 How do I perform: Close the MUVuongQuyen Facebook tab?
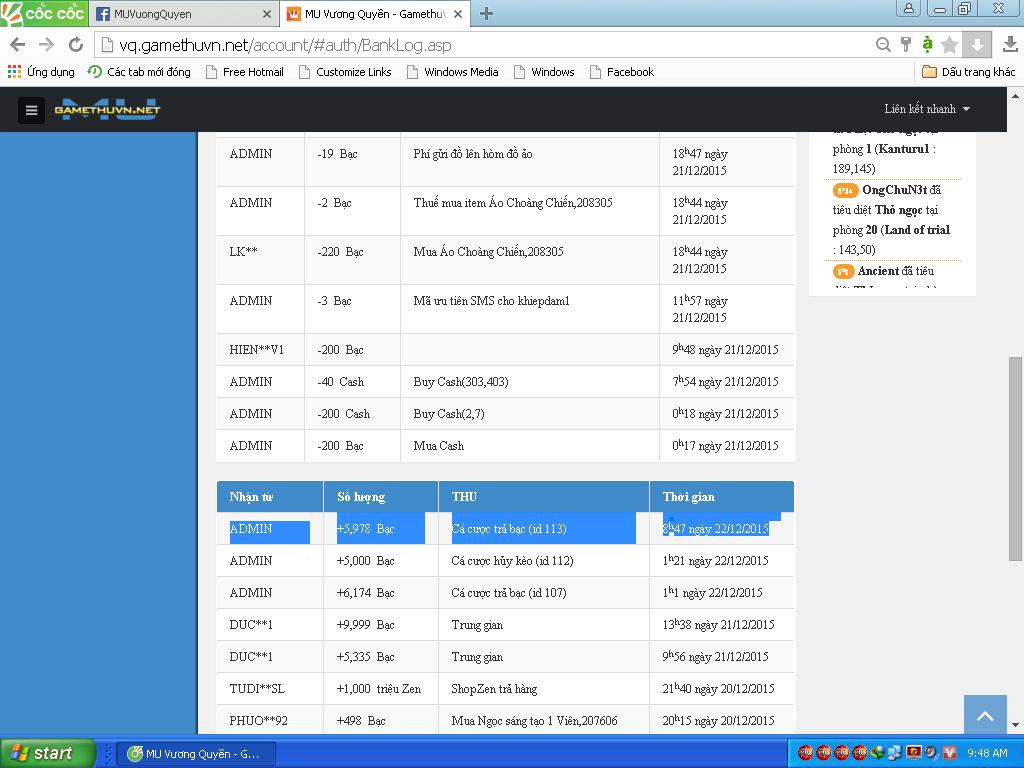(x=266, y=14)
